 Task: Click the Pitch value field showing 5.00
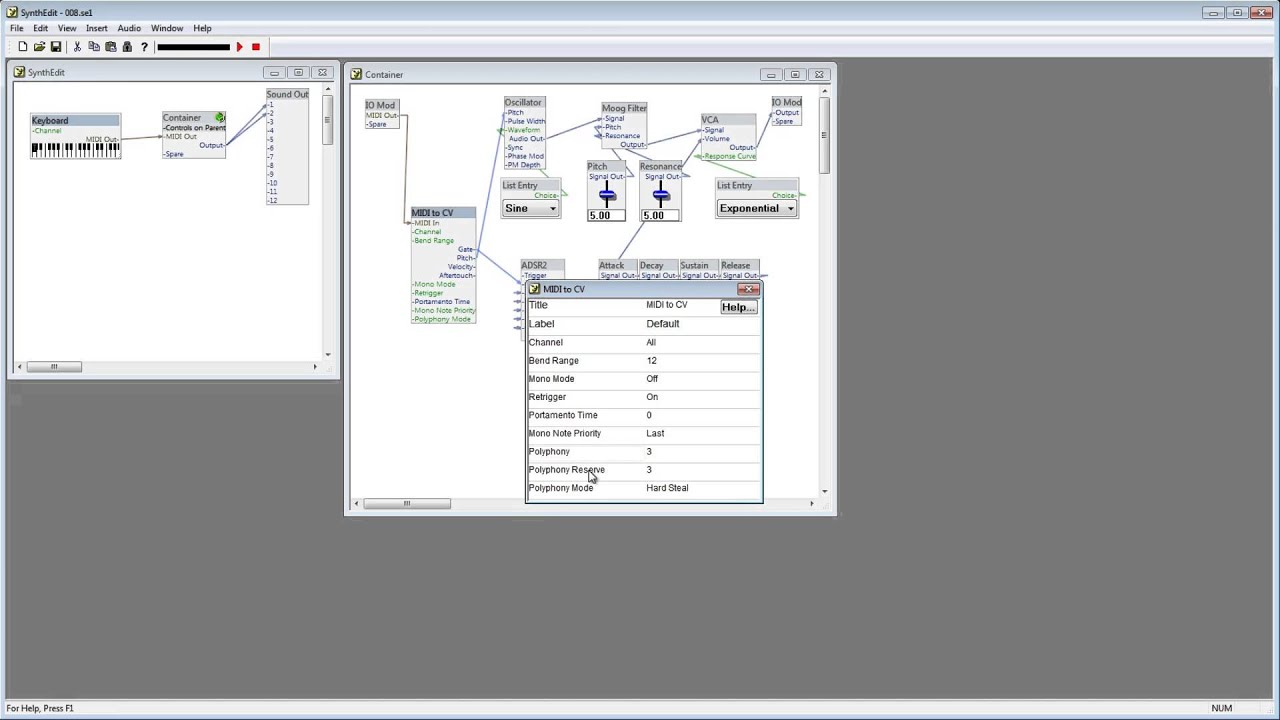tap(606, 215)
